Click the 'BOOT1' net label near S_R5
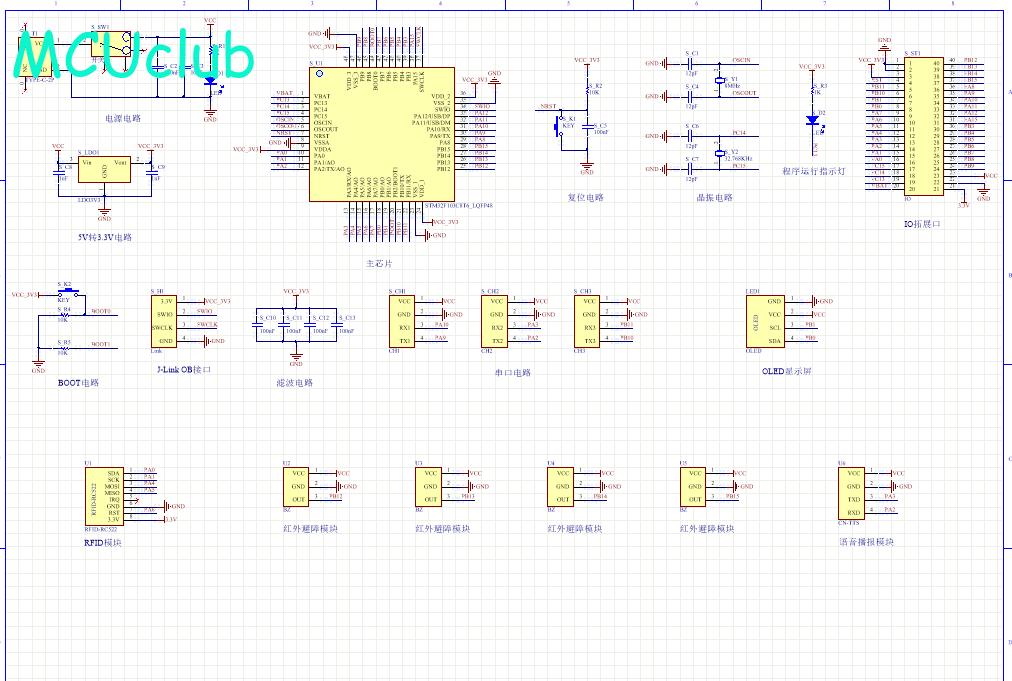The width and height of the screenshot is (1012, 681). tap(101, 344)
